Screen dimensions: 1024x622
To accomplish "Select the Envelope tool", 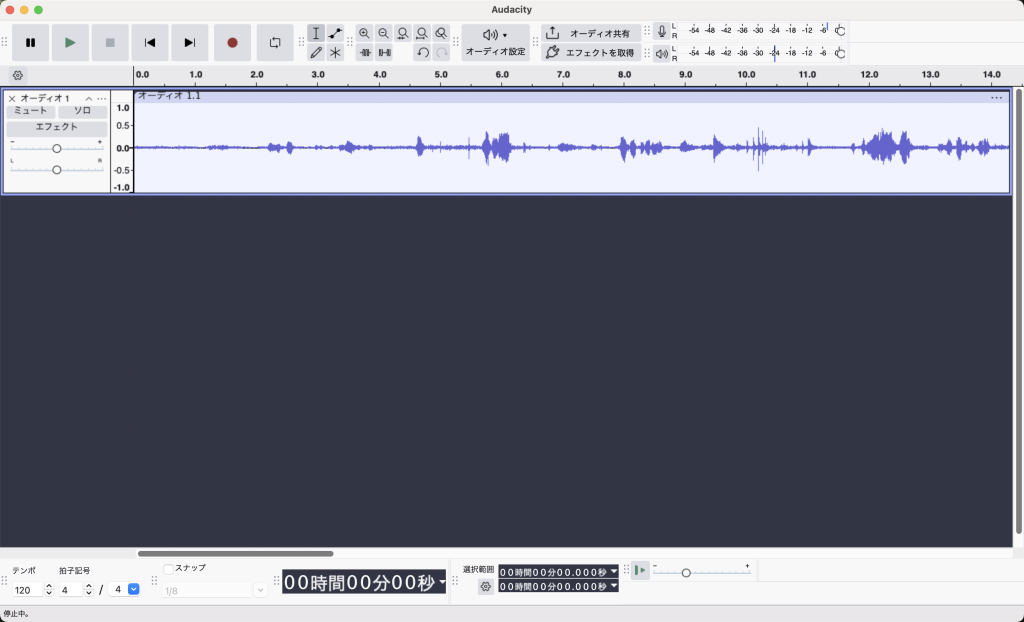I will 335,33.
